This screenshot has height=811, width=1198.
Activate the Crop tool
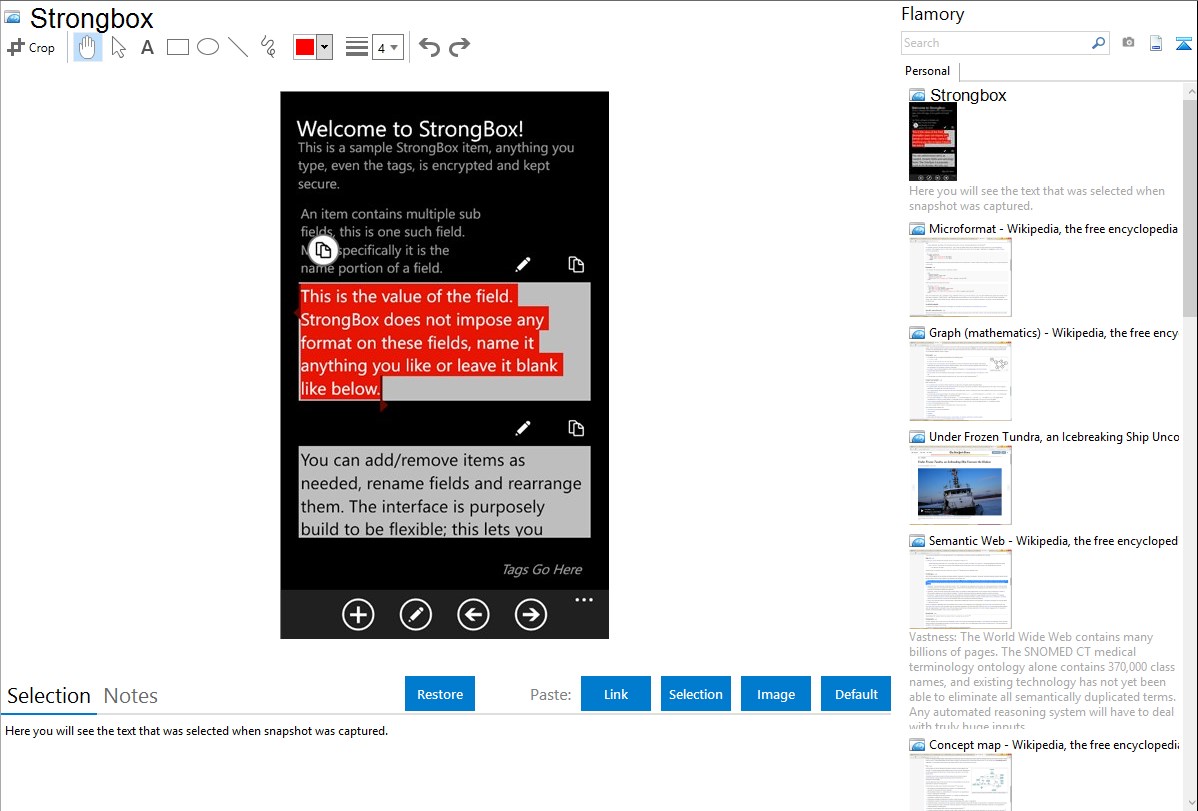coord(31,47)
